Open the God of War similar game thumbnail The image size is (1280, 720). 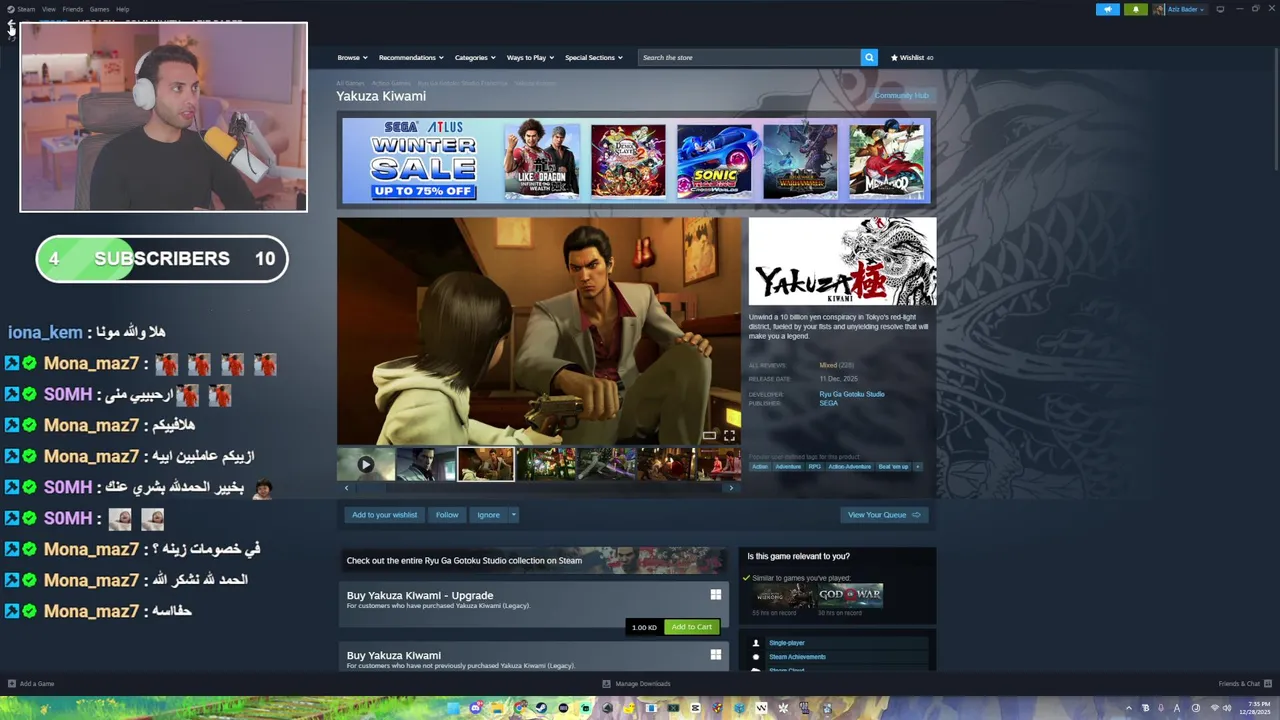pyautogui.click(x=850, y=596)
